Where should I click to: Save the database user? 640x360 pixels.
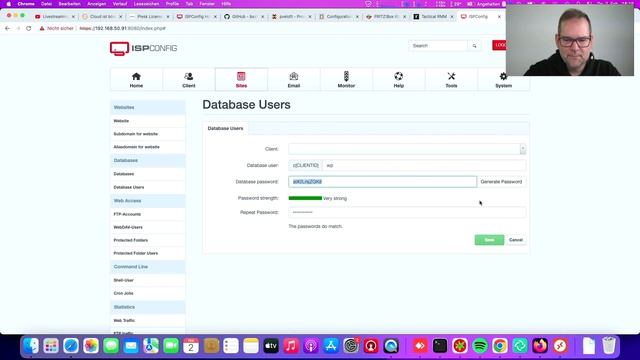click(489, 240)
